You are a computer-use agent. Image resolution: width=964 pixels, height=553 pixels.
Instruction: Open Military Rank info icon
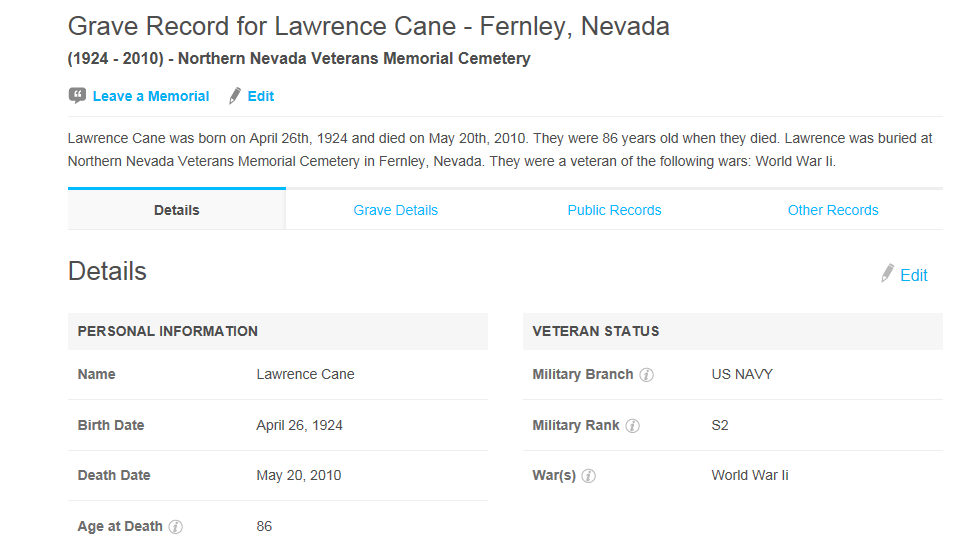tap(633, 426)
